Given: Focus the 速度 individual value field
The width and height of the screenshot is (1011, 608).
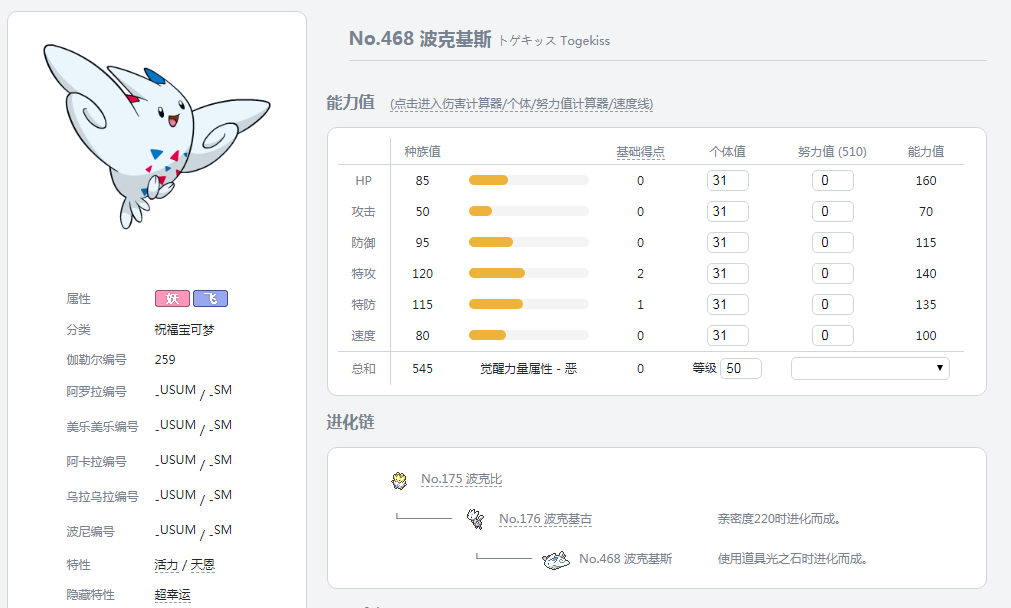Looking at the screenshot, I should 728,335.
